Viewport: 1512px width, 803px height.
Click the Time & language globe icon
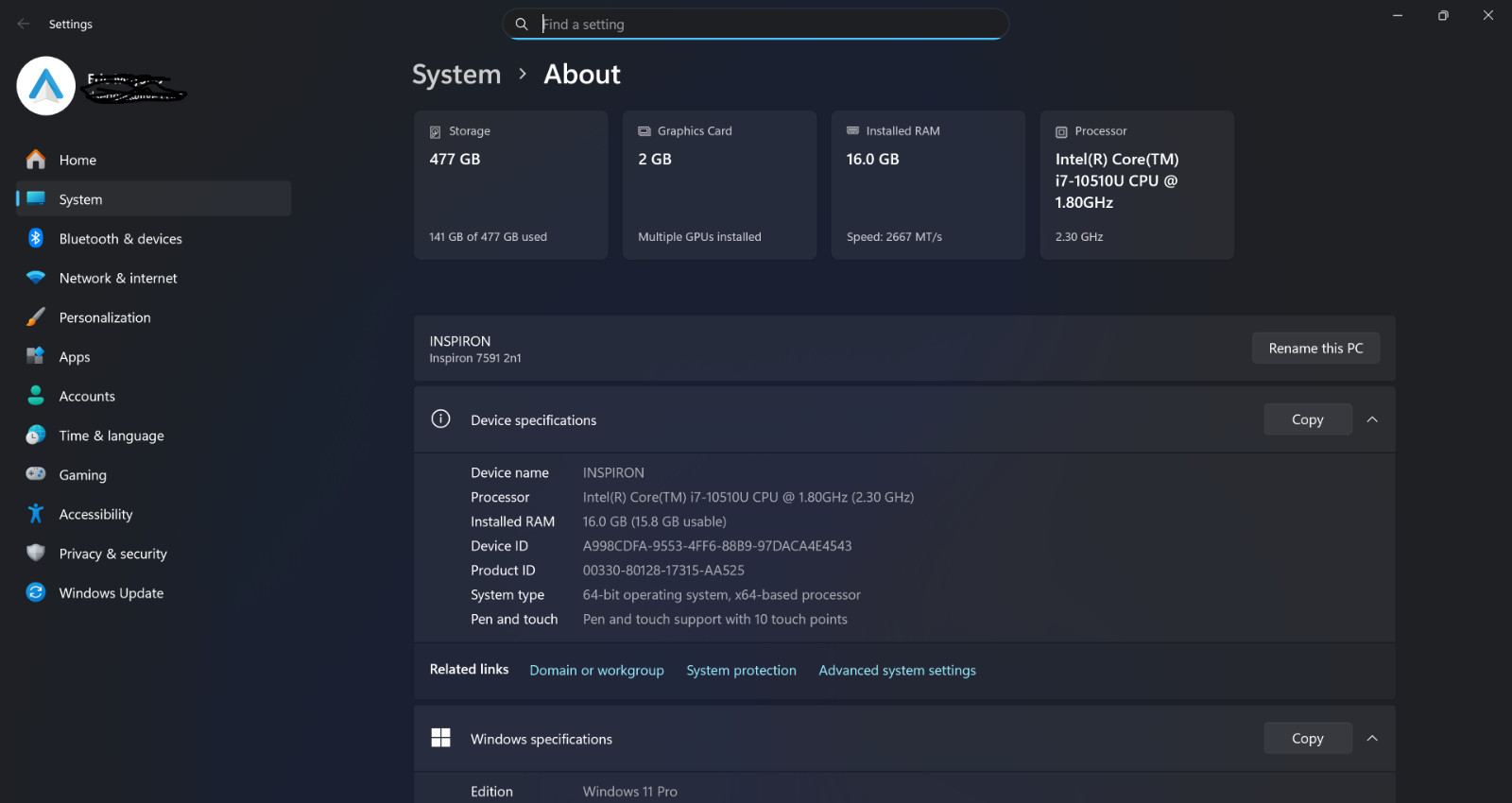[x=36, y=435]
